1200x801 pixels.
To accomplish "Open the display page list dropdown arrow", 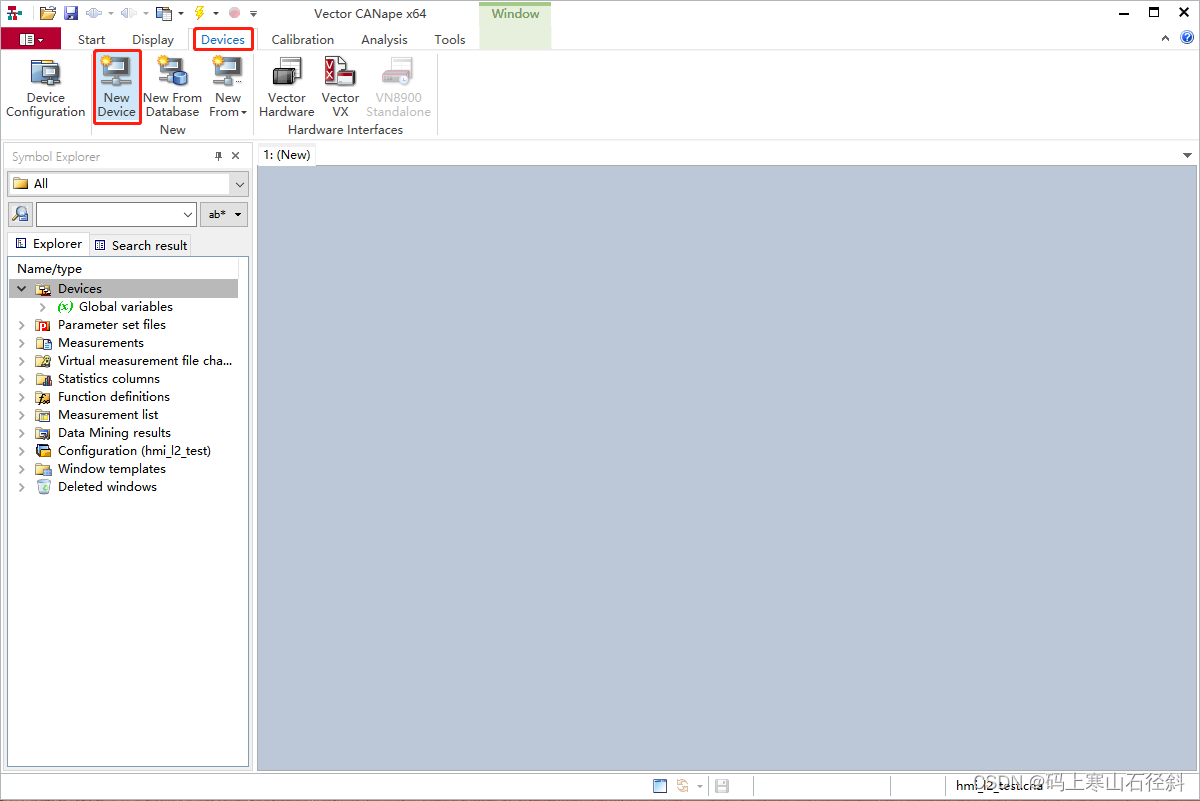I will tap(1187, 156).
